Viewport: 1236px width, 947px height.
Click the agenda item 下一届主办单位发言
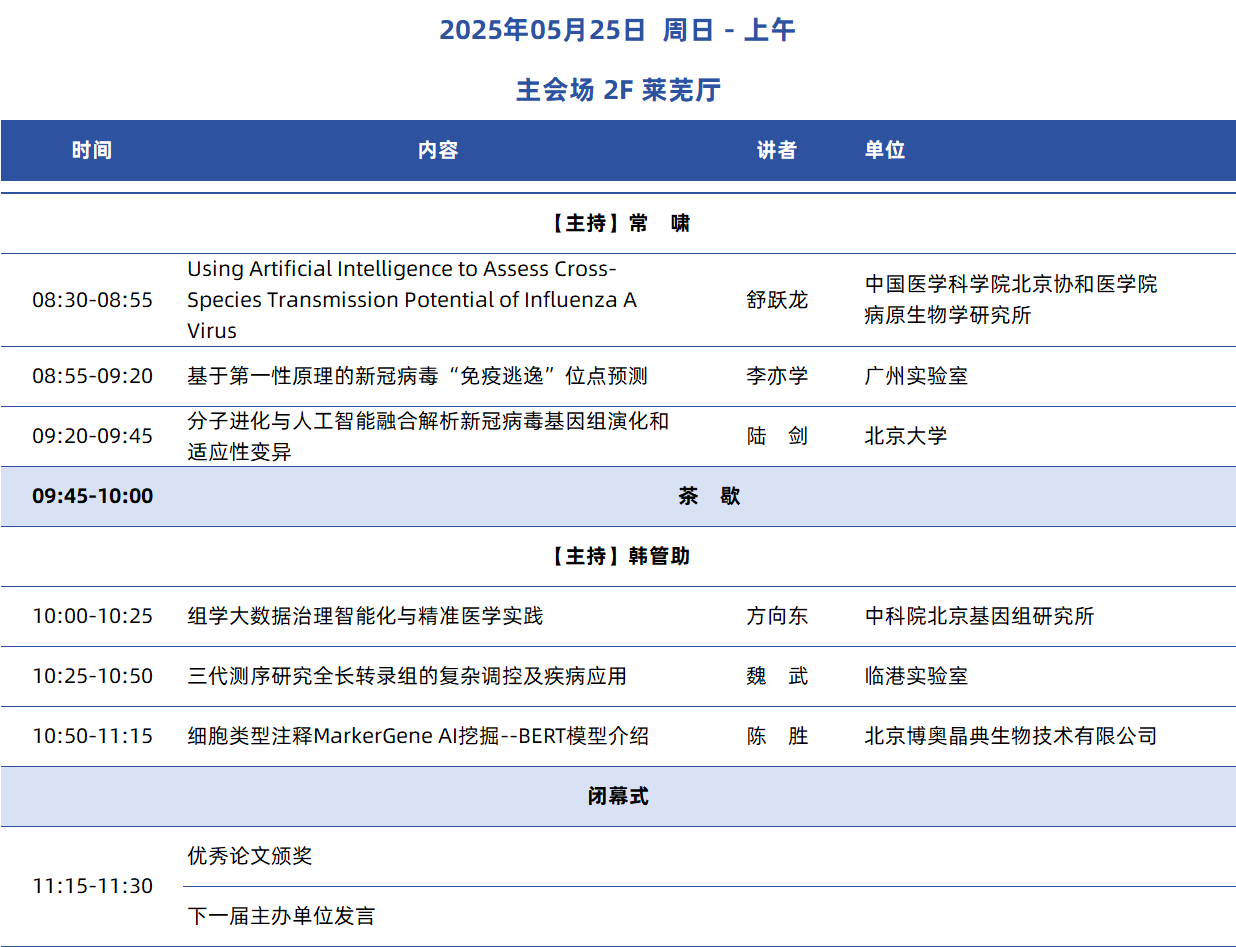pos(281,916)
